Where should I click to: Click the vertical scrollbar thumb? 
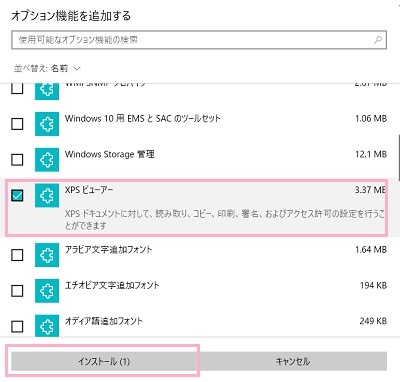point(398,157)
